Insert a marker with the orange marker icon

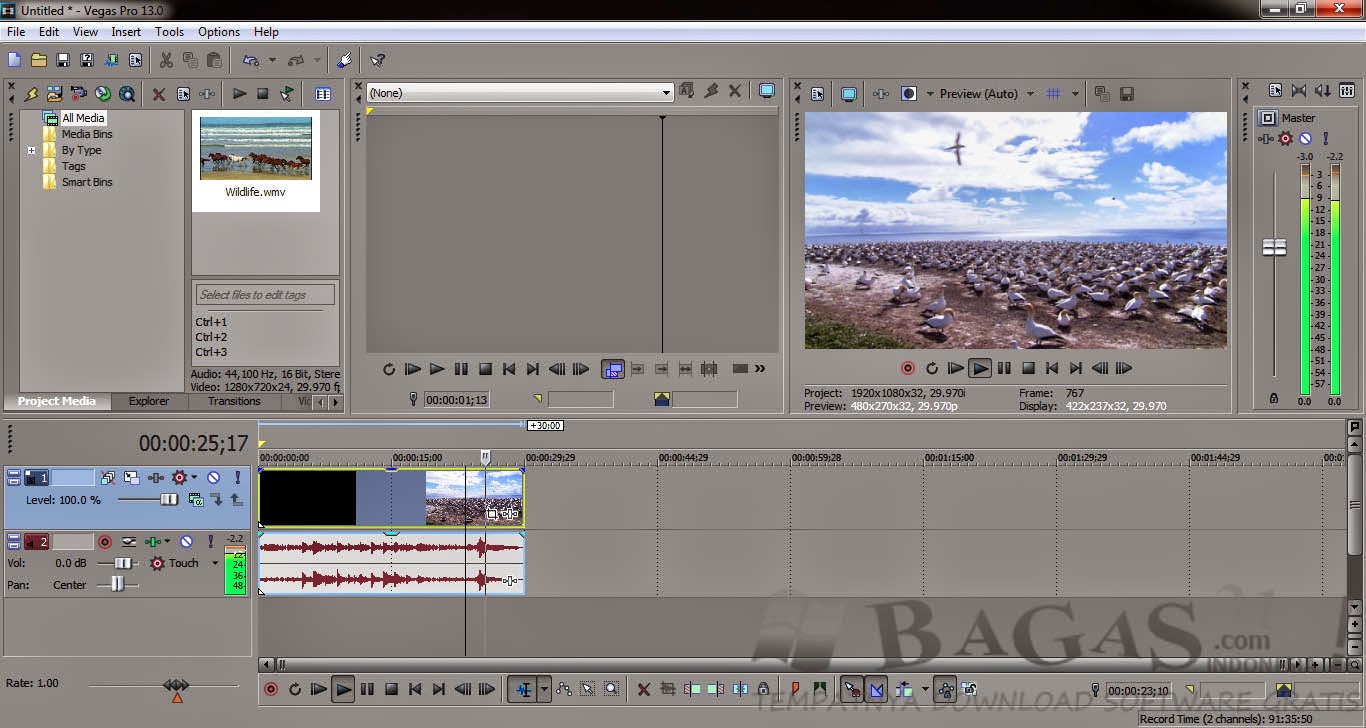click(x=796, y=689)
